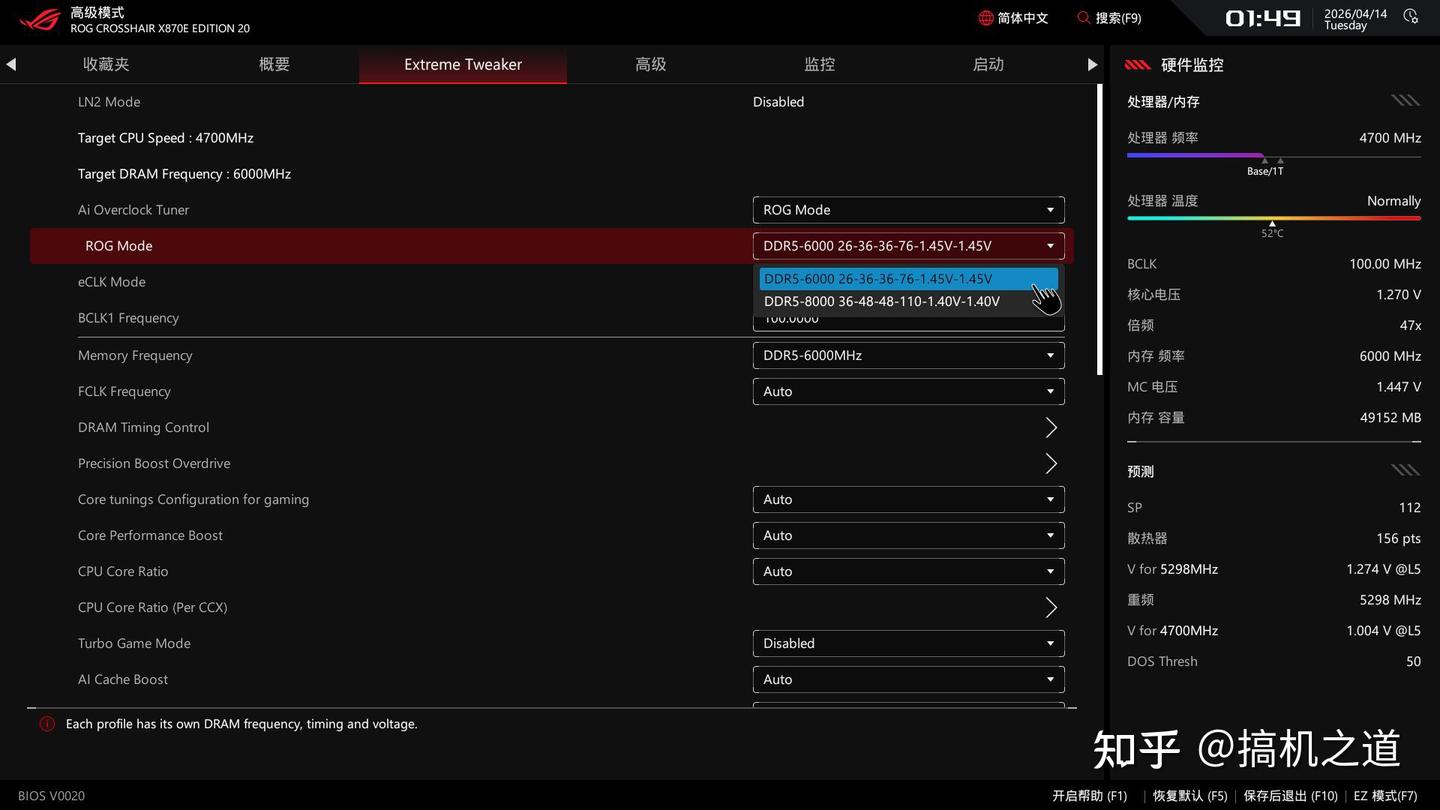Click the 重频 5298 MHz value
Viewport: 1440px width, 810px height.
pos(1274,600)
